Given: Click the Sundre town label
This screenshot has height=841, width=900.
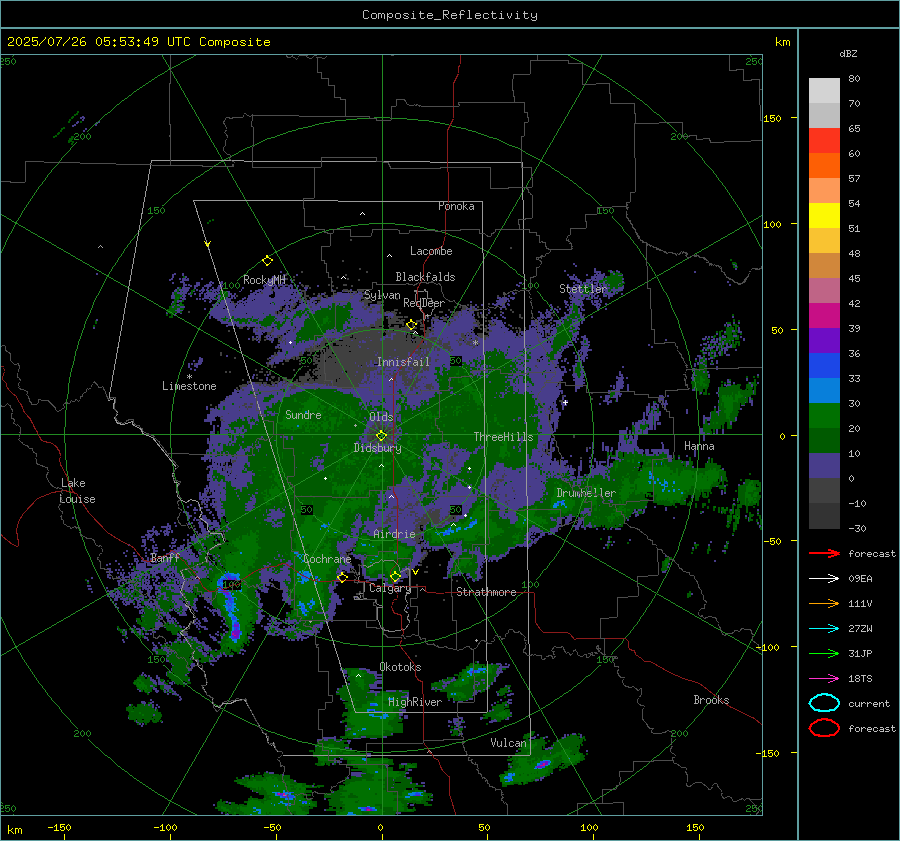Looking at the screenshot, I should tap(303, 414).
